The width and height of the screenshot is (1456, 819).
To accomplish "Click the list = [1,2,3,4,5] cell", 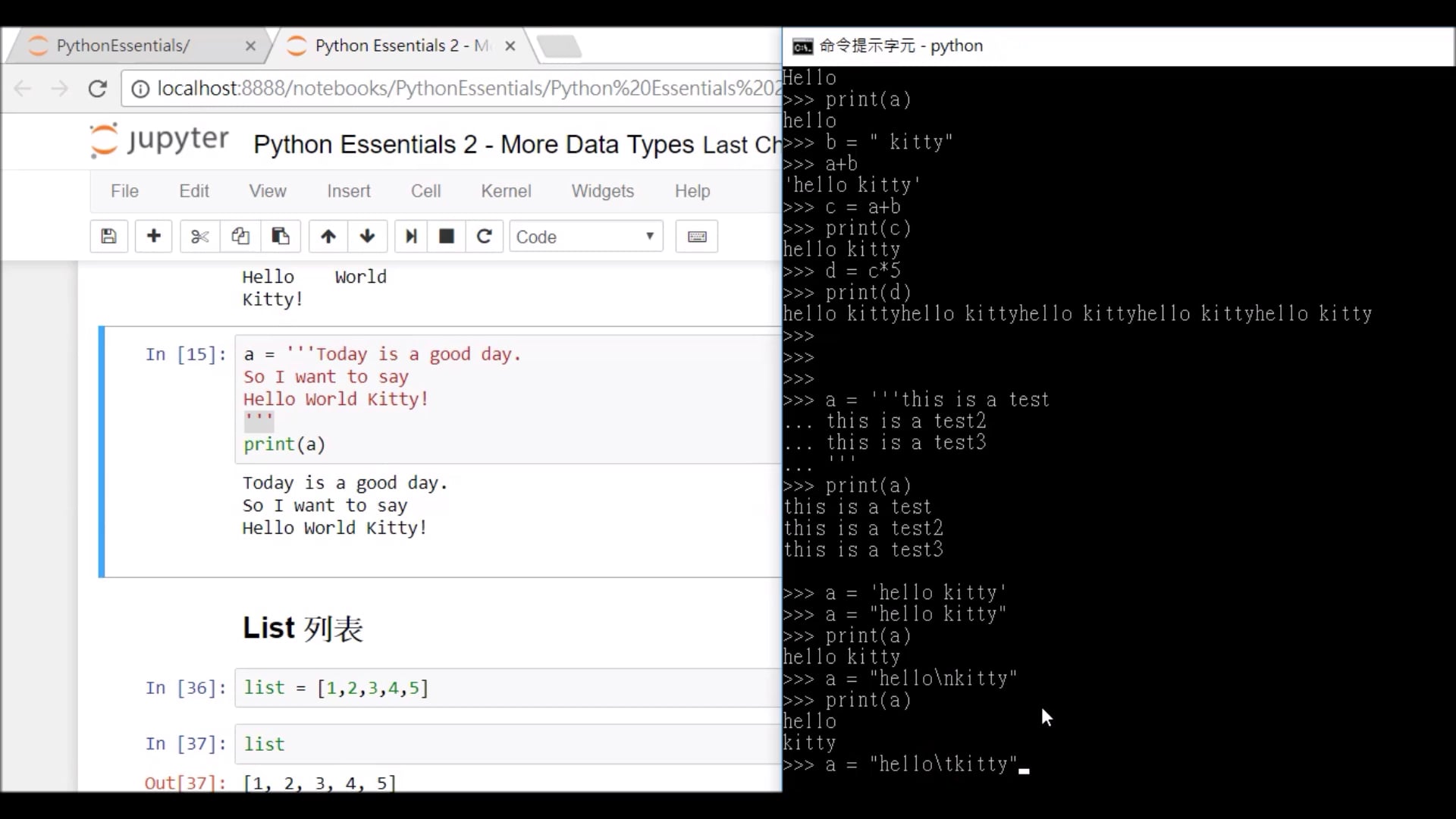I will tap(508, 688).
